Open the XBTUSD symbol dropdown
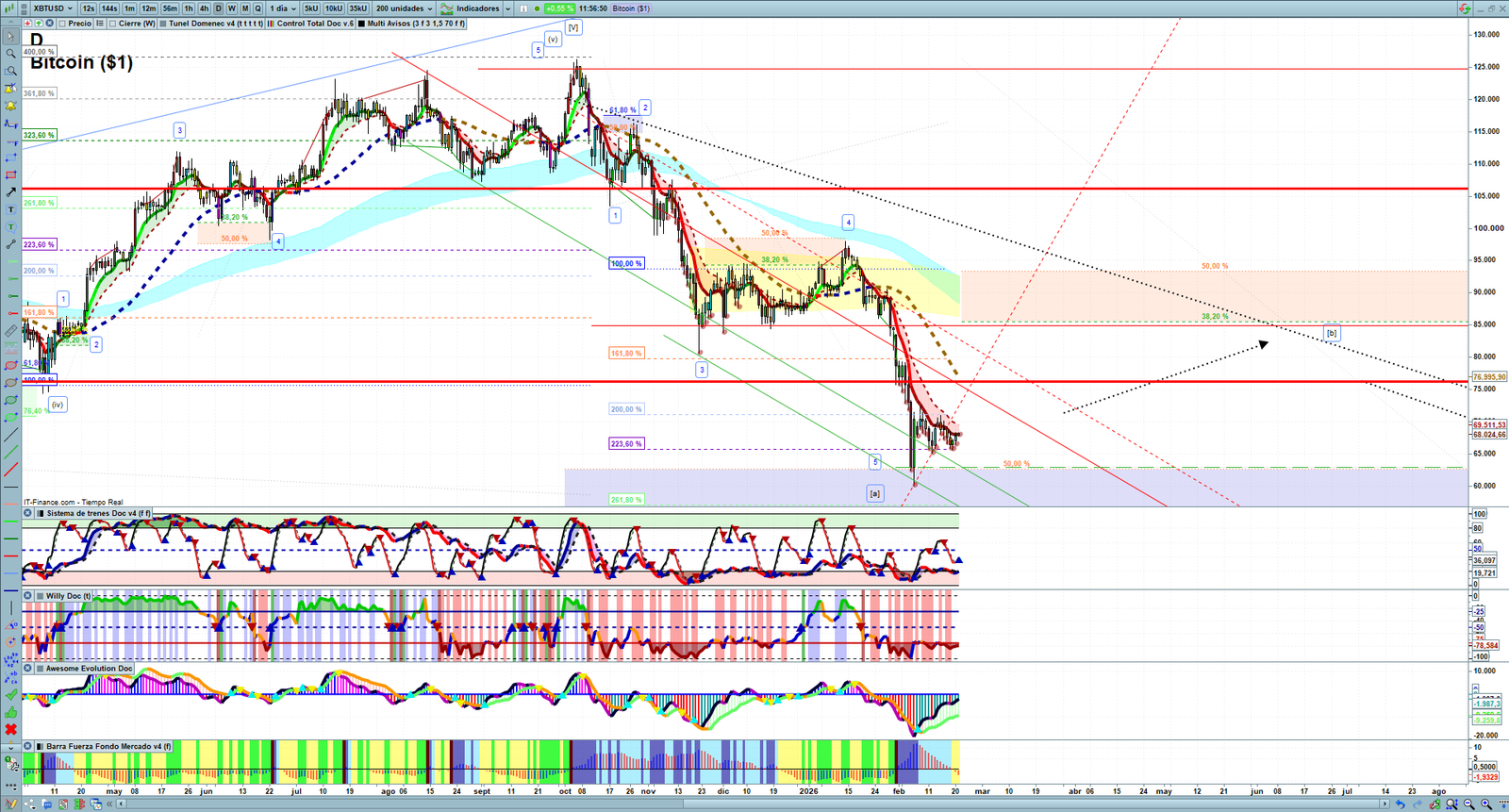Viewport: 1509px width, 812px height. 53,8
